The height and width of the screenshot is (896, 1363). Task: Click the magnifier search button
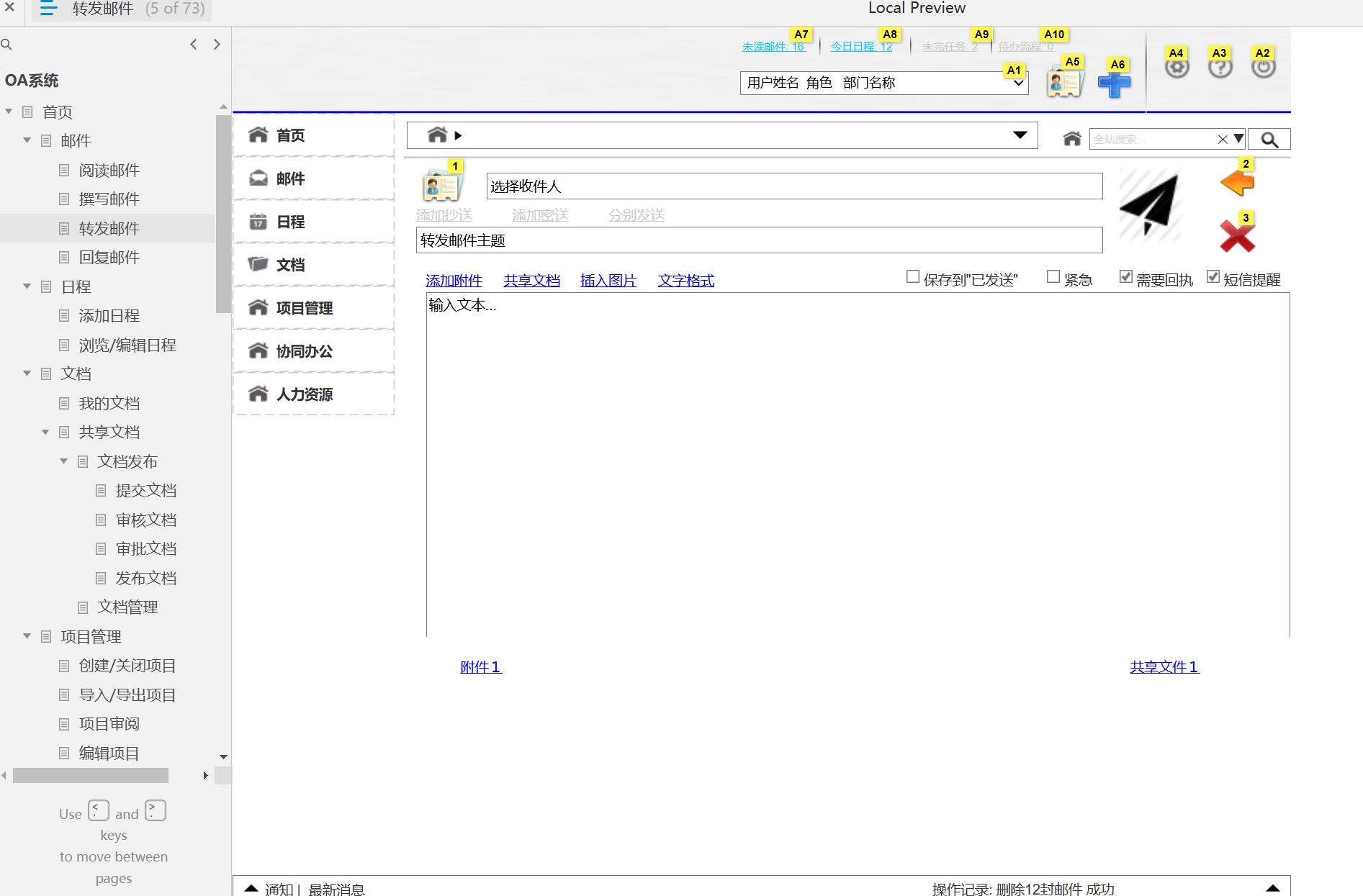pos(1269,140)
